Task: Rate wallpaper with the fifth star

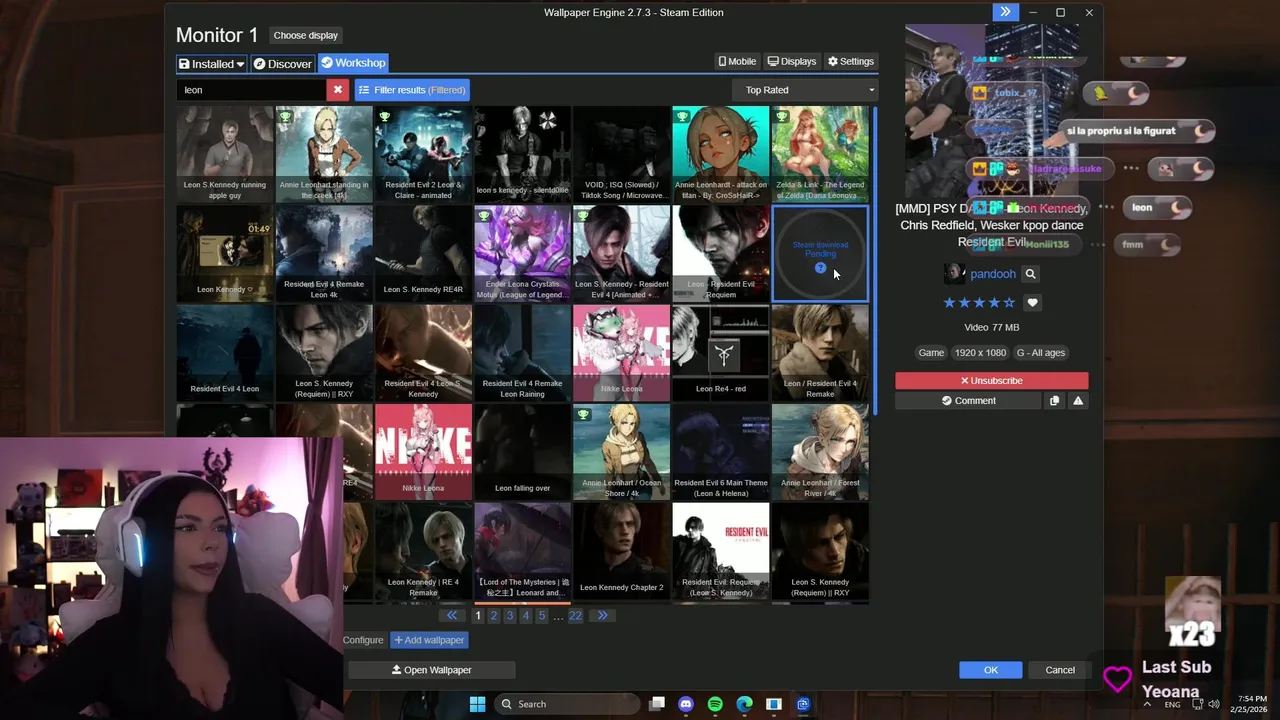Action: coord(1010,303)
